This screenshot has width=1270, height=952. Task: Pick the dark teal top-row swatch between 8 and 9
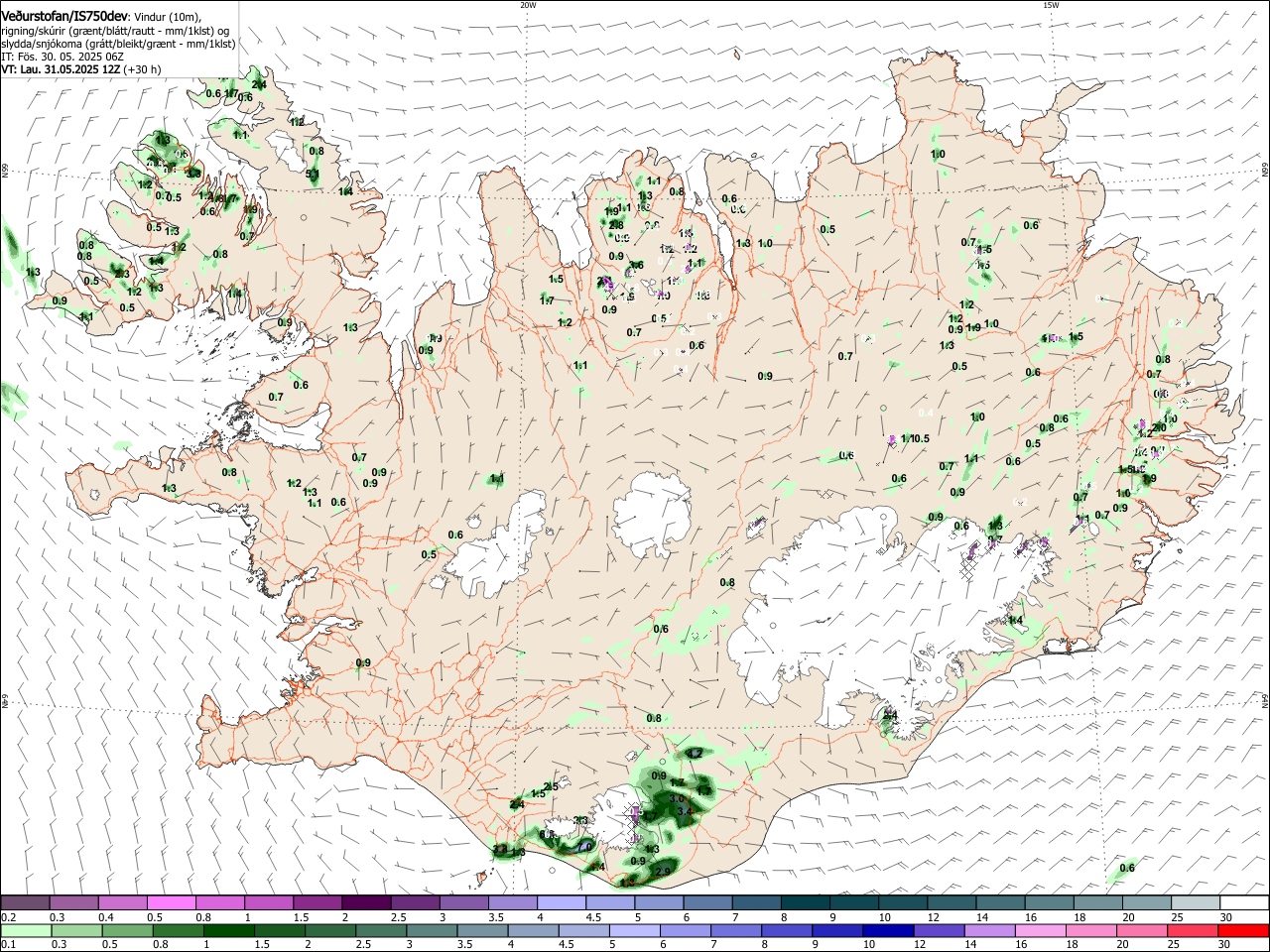[x=805, y=903]
